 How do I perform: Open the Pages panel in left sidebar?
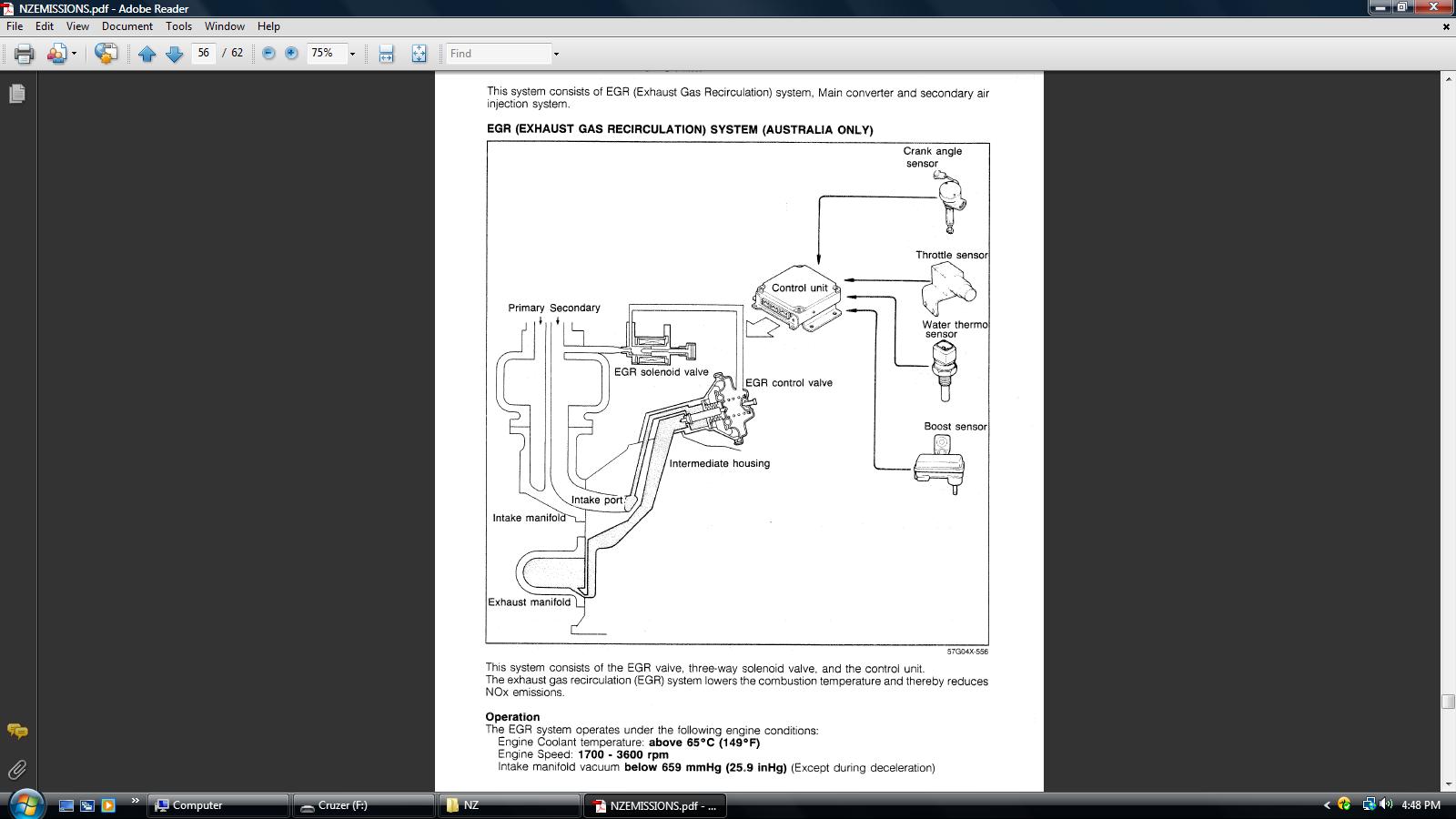(17, 94)
